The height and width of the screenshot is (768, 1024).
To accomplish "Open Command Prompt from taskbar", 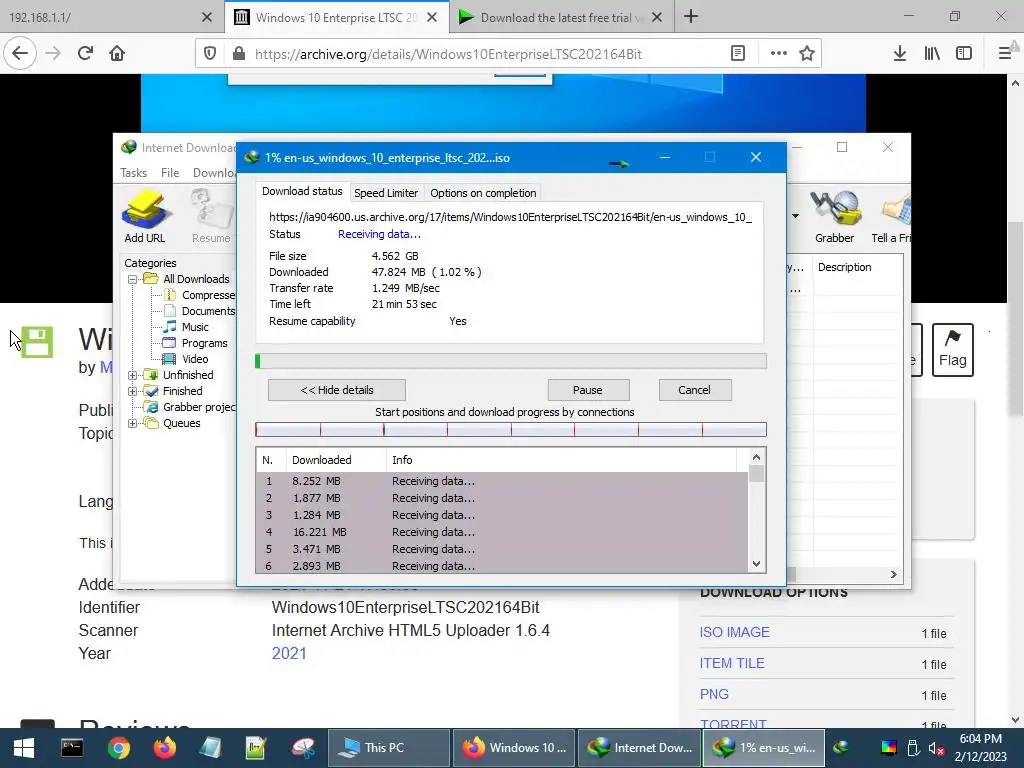I will (x=72, y=748).
